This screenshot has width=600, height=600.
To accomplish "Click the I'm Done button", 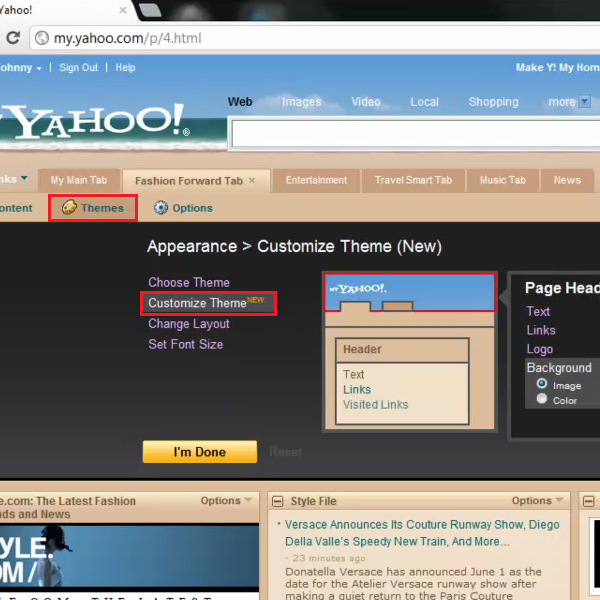I will (200, 452).
